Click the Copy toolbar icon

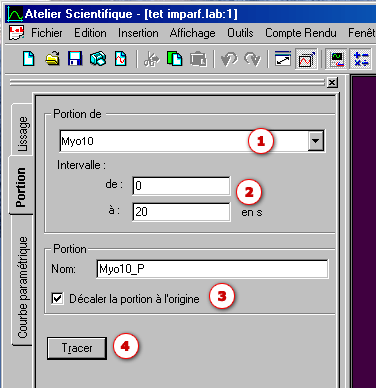click(175, 59)
